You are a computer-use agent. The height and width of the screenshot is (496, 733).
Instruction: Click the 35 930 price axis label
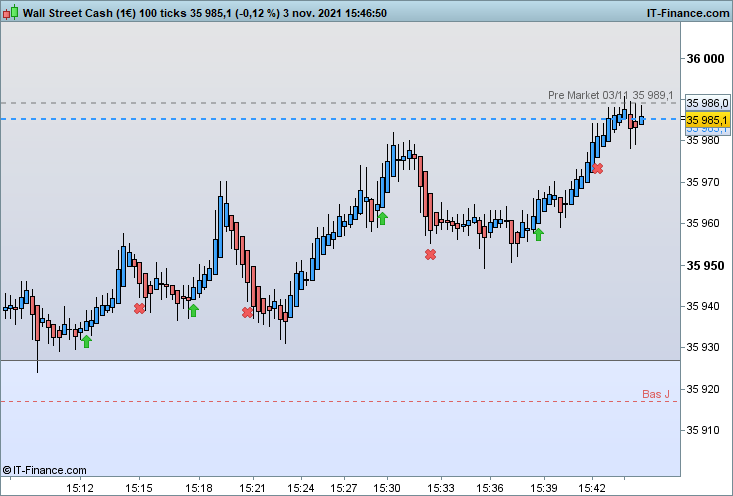tap(702, 347)
